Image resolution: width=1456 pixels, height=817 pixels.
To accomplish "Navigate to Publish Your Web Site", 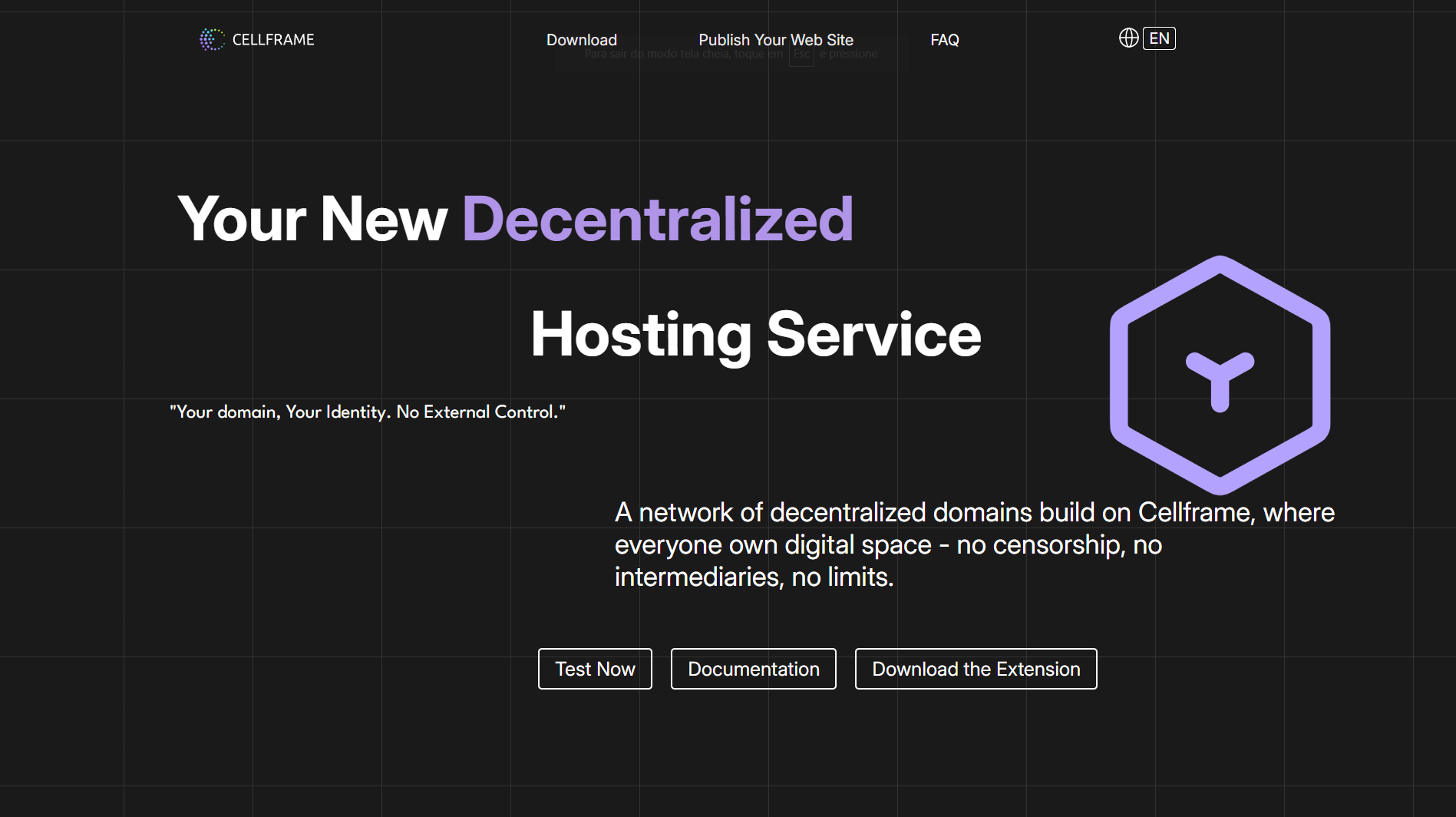I will point(775,39).
